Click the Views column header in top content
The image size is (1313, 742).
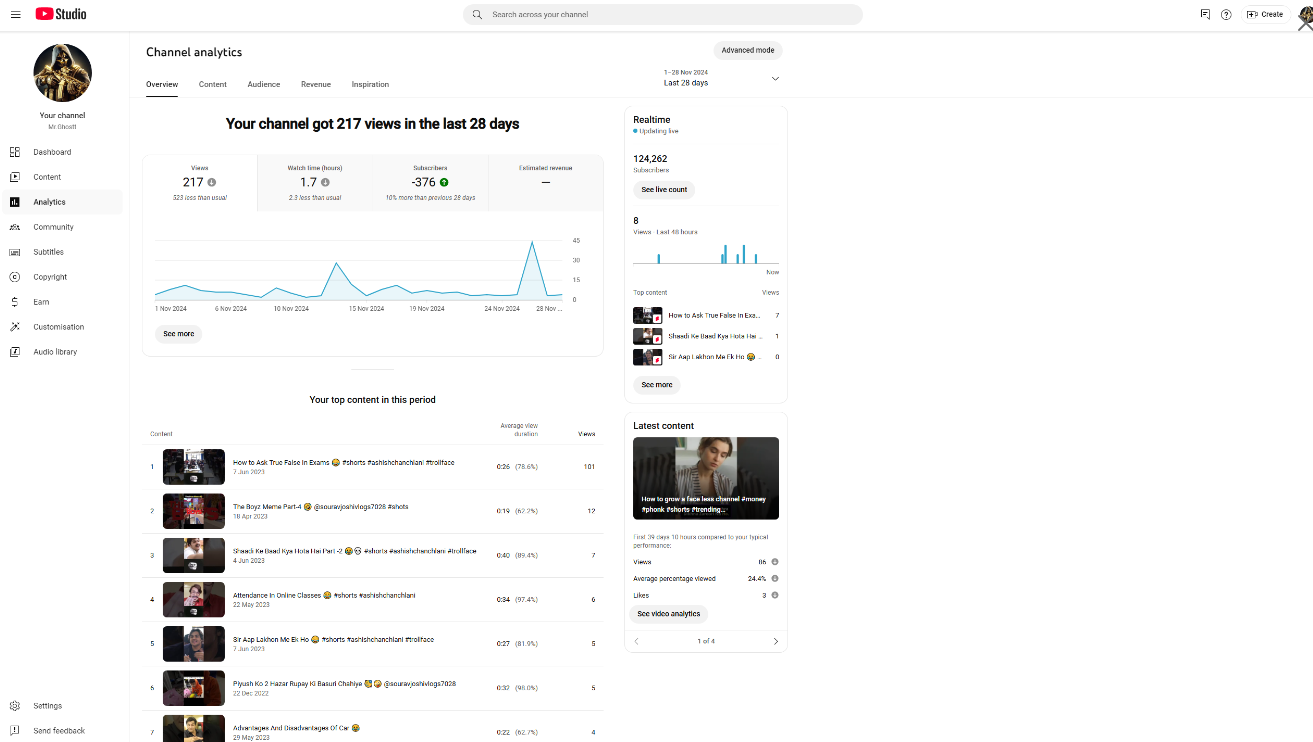587,434
